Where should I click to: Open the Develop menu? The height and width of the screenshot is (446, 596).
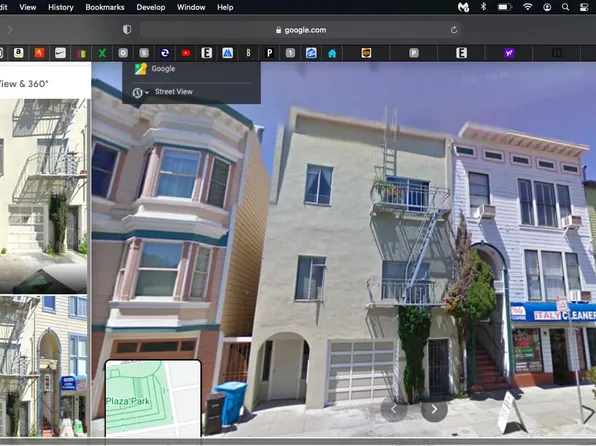tap(151, 7)
